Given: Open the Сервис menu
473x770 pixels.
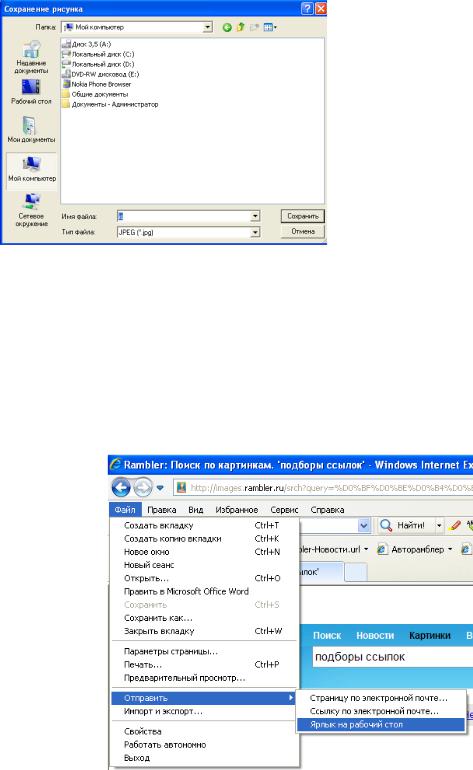Looking at the screenshot, I should click(x=284, y=510).
